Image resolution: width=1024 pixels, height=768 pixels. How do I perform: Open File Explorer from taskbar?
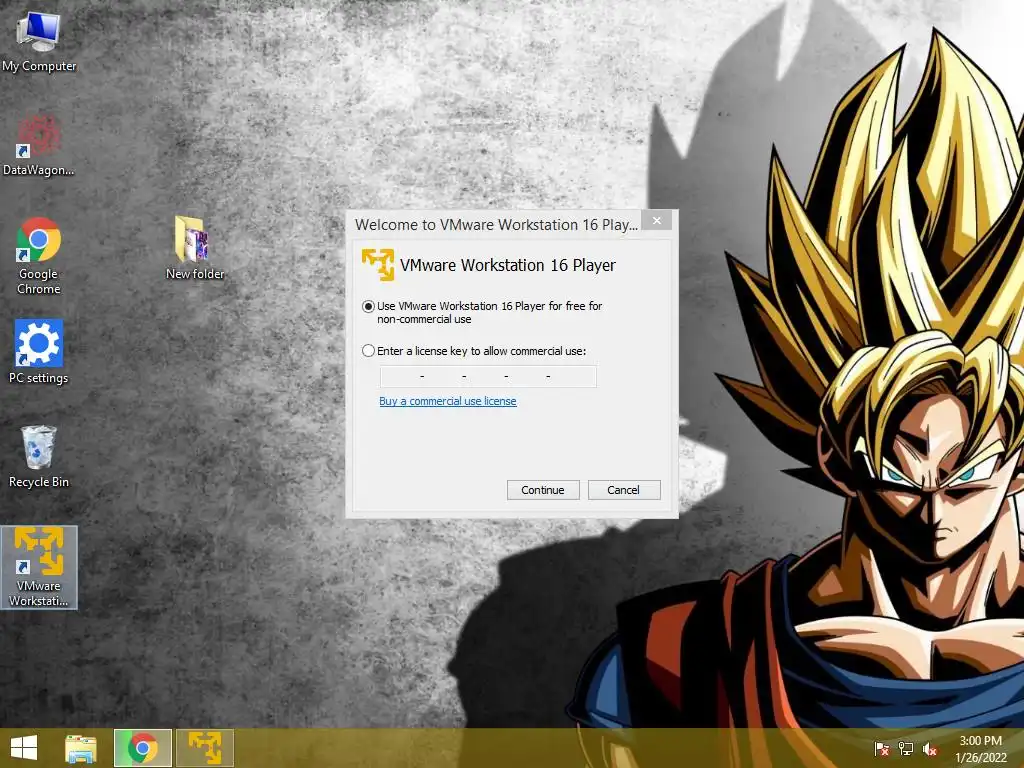click(x=81, y=748)
